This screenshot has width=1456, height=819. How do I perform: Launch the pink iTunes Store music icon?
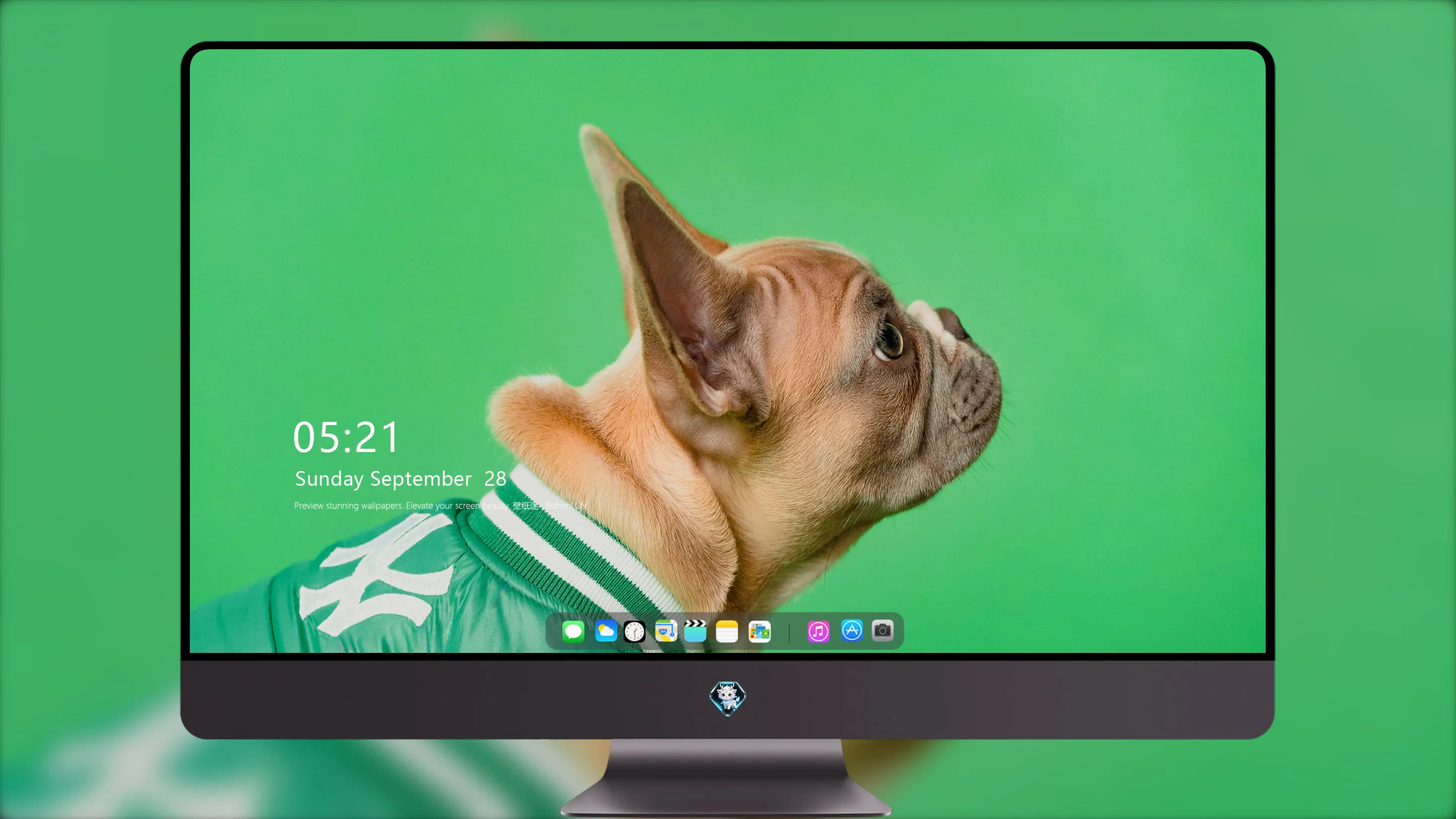click(x=819, y=631)
